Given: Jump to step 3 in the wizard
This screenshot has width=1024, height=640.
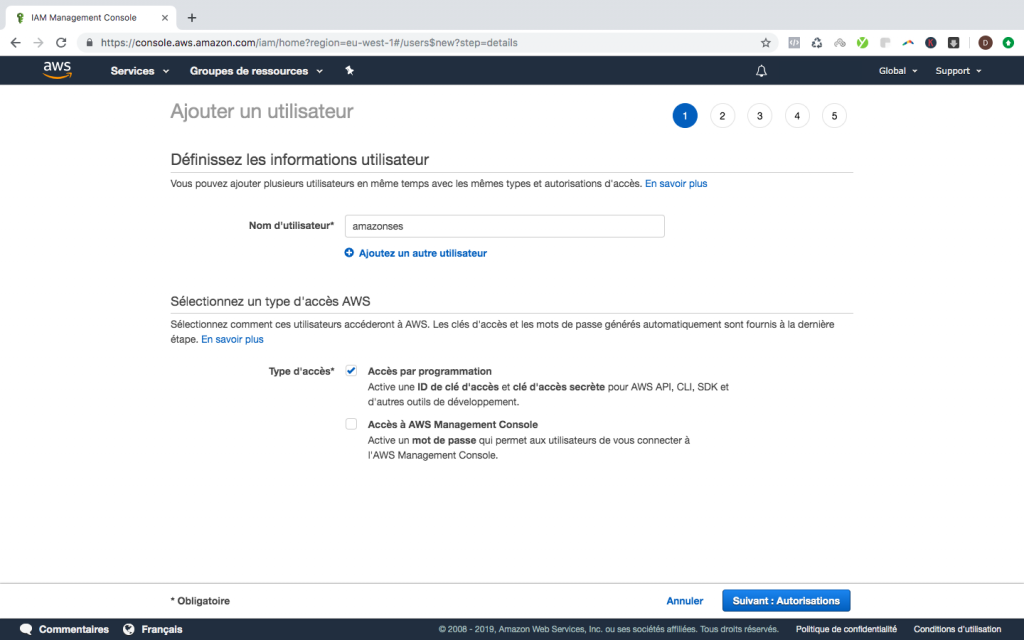Looking at the screenshot, I should pyautogui.click(x=759, y=116).
